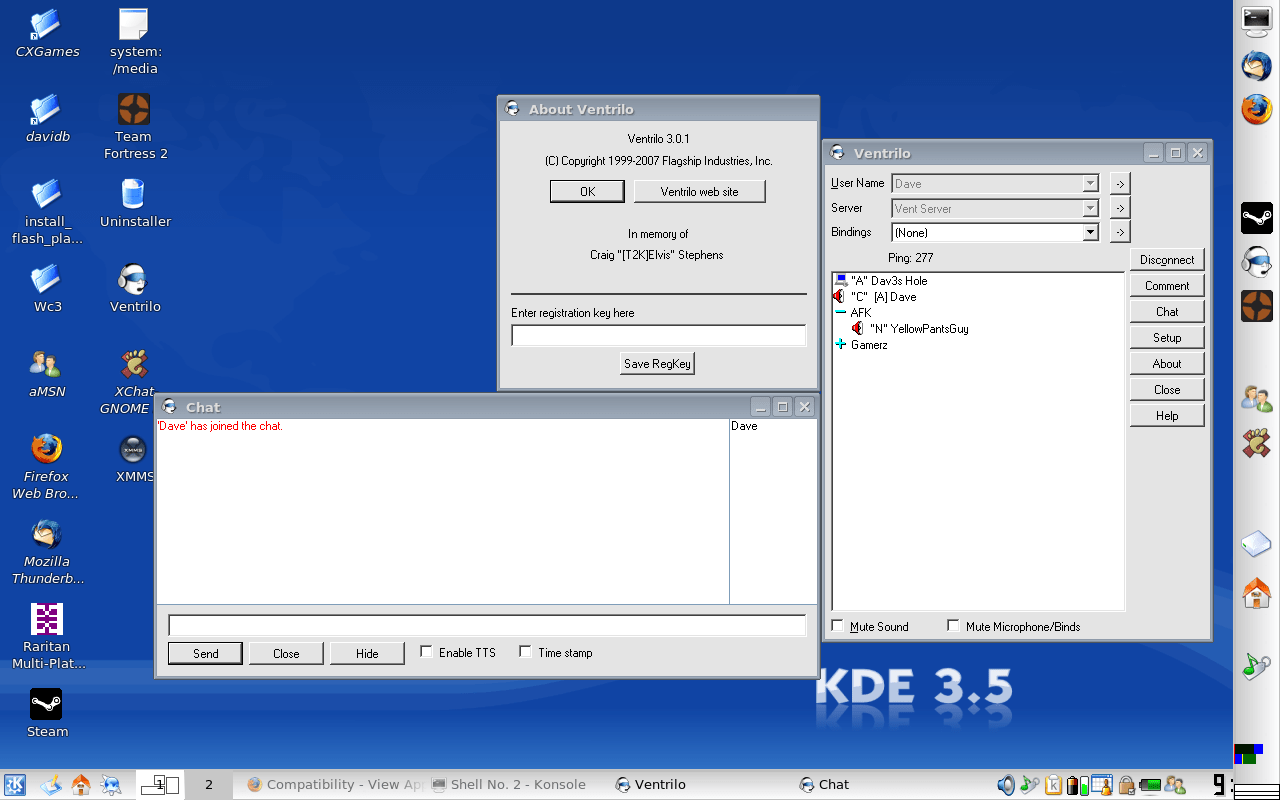Toggle Mute Microphone/Binds checkbox
The image size is (1280, 800).
pyautogui.click(x=953, y=626)
